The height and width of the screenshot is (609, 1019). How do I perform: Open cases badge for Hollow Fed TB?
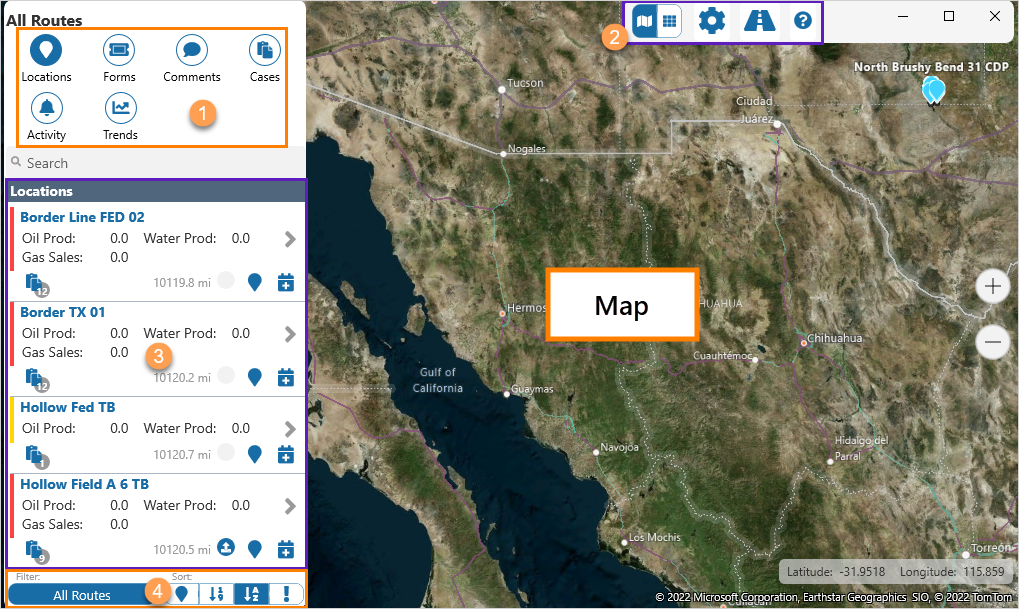pos(36,457)
